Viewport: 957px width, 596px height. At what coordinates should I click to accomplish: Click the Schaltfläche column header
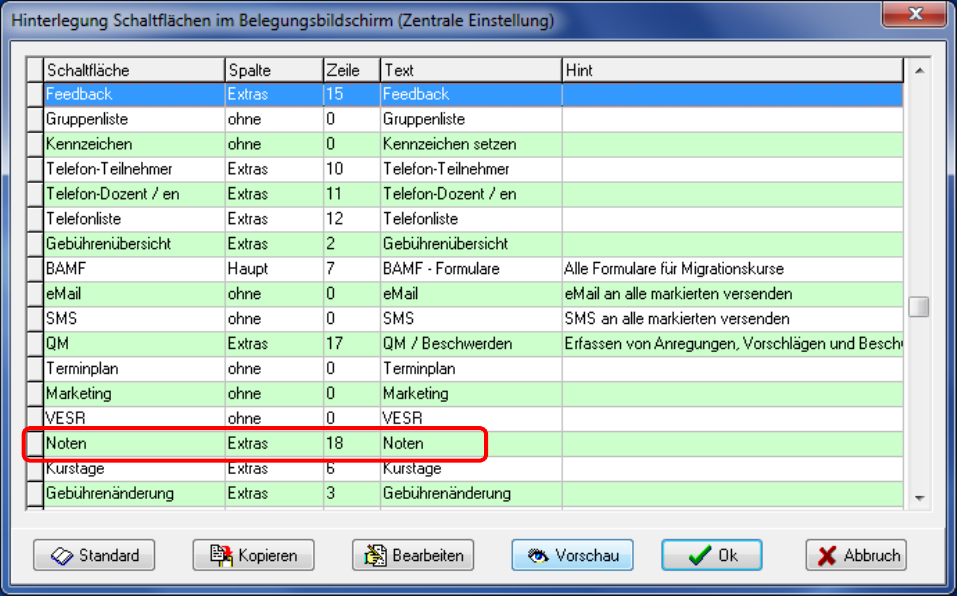tap(134, 70)
